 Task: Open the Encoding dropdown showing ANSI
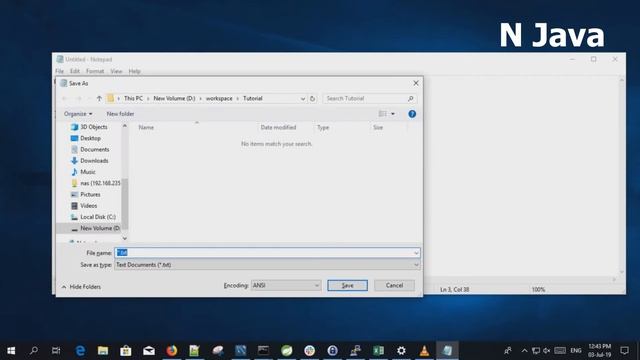(x=286, y=285)
